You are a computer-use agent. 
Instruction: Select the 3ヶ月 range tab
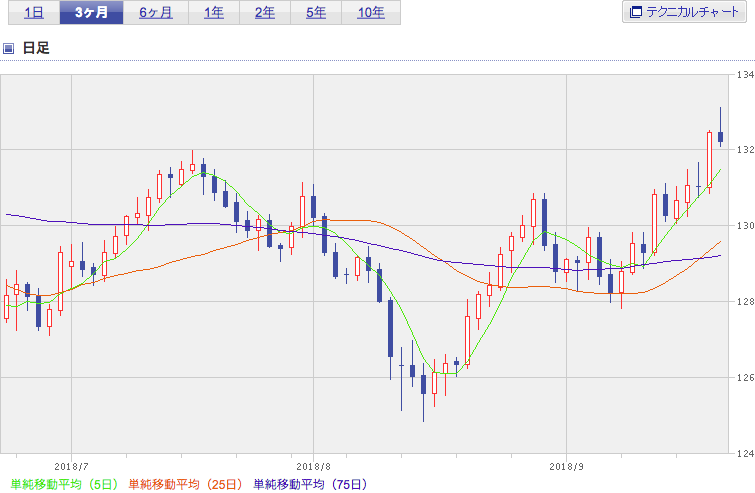(91, 13)
